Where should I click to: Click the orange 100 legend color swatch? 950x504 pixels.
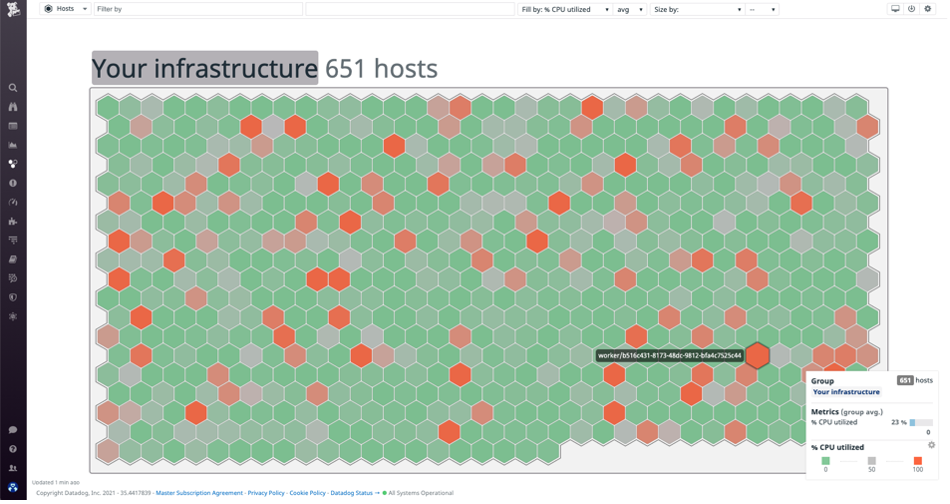tap(917, 461)
